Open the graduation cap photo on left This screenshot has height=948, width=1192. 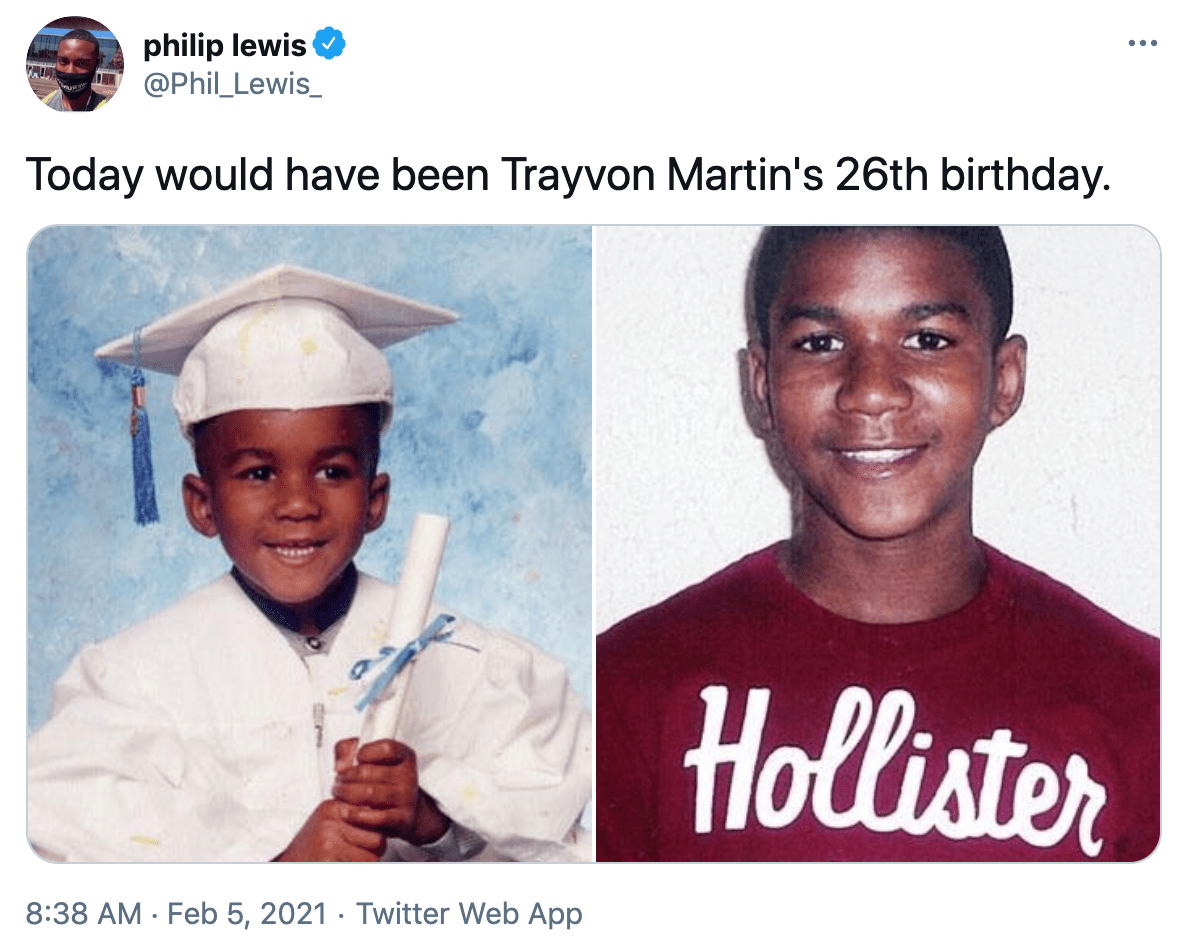(x=309, y=544)
